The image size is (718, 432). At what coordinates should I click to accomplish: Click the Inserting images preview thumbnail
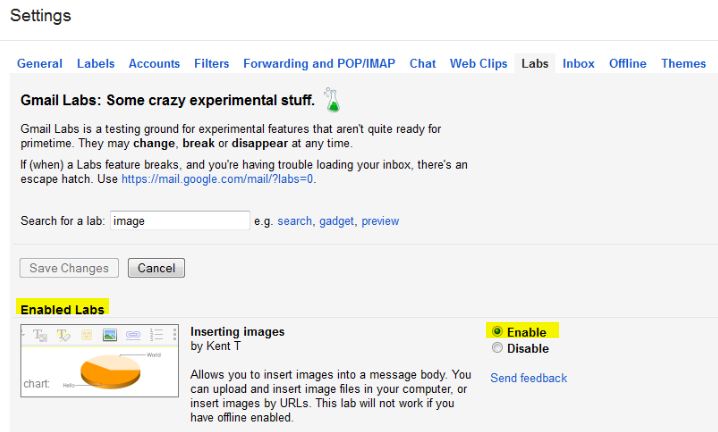[99, 361]
